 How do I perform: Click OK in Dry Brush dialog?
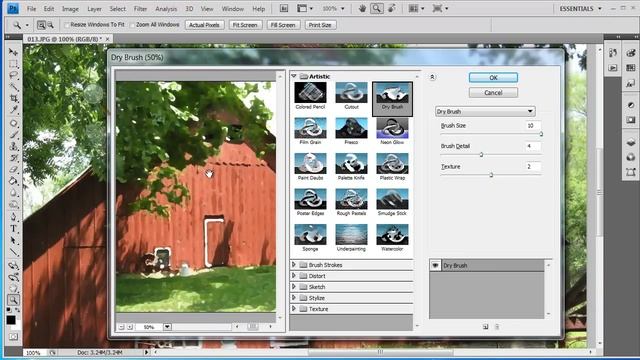[x=493, y=78]
